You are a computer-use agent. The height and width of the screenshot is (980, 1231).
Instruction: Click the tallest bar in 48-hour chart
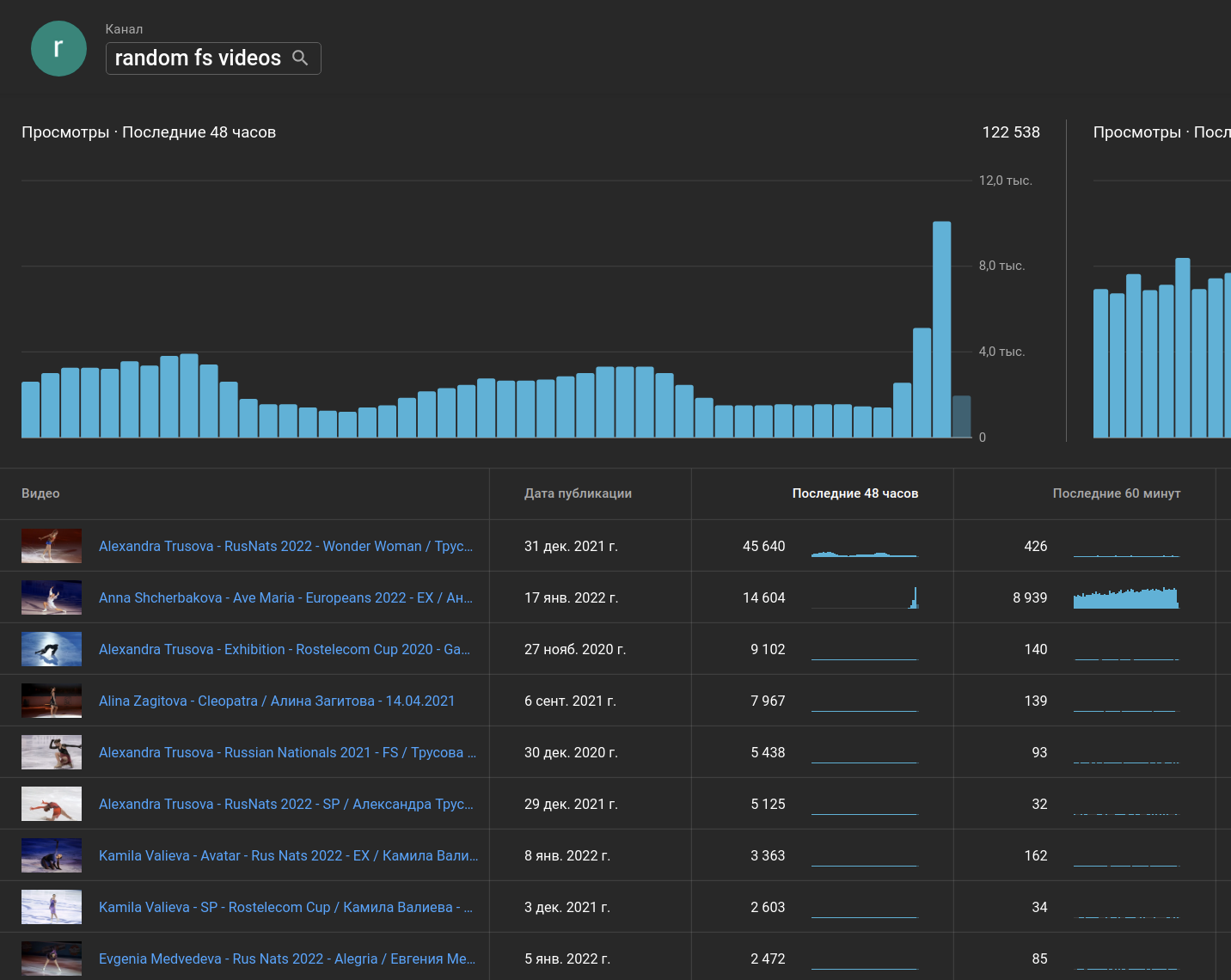(941, 330)
